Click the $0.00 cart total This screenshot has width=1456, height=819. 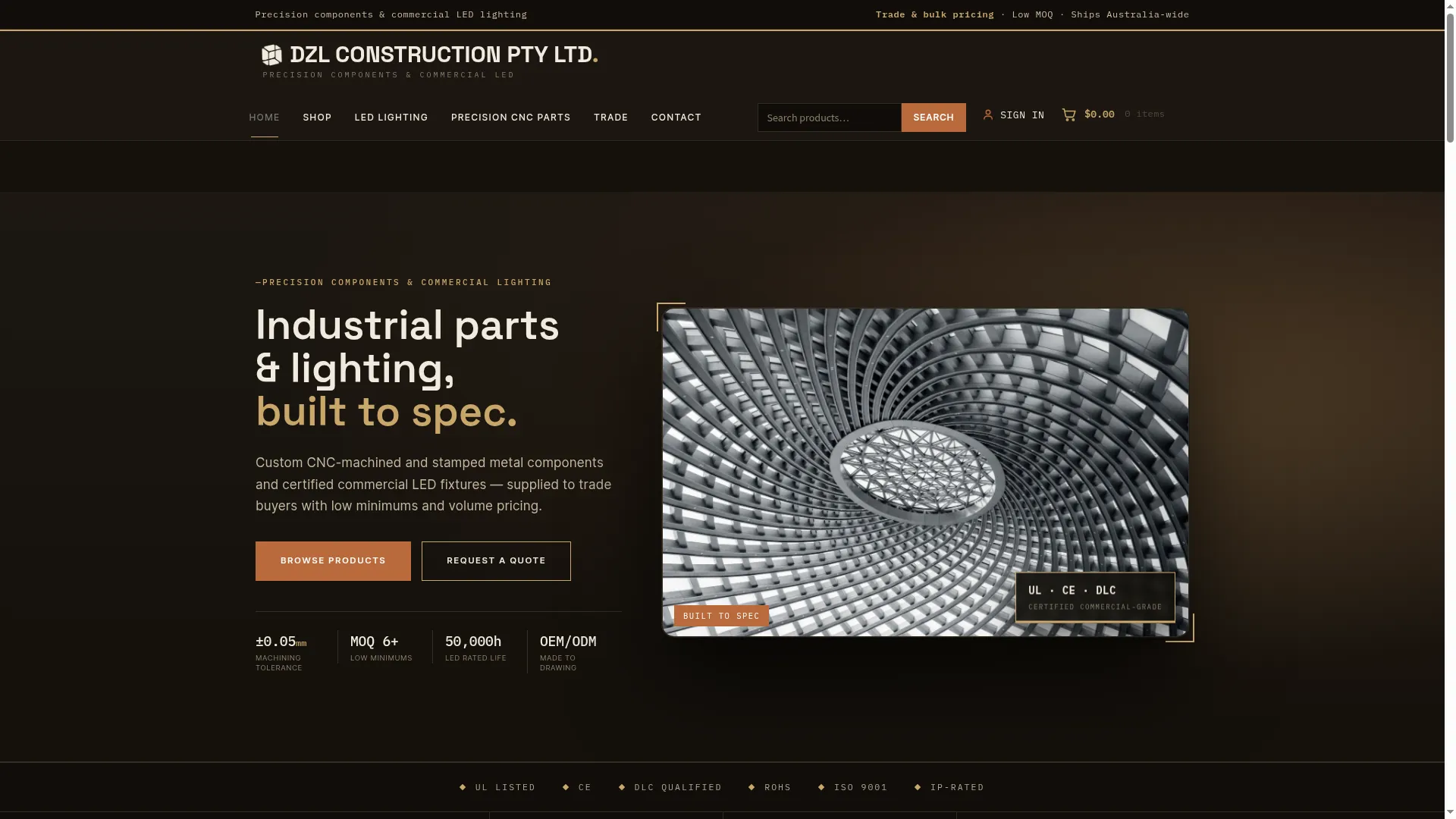tap(1100, 114)
